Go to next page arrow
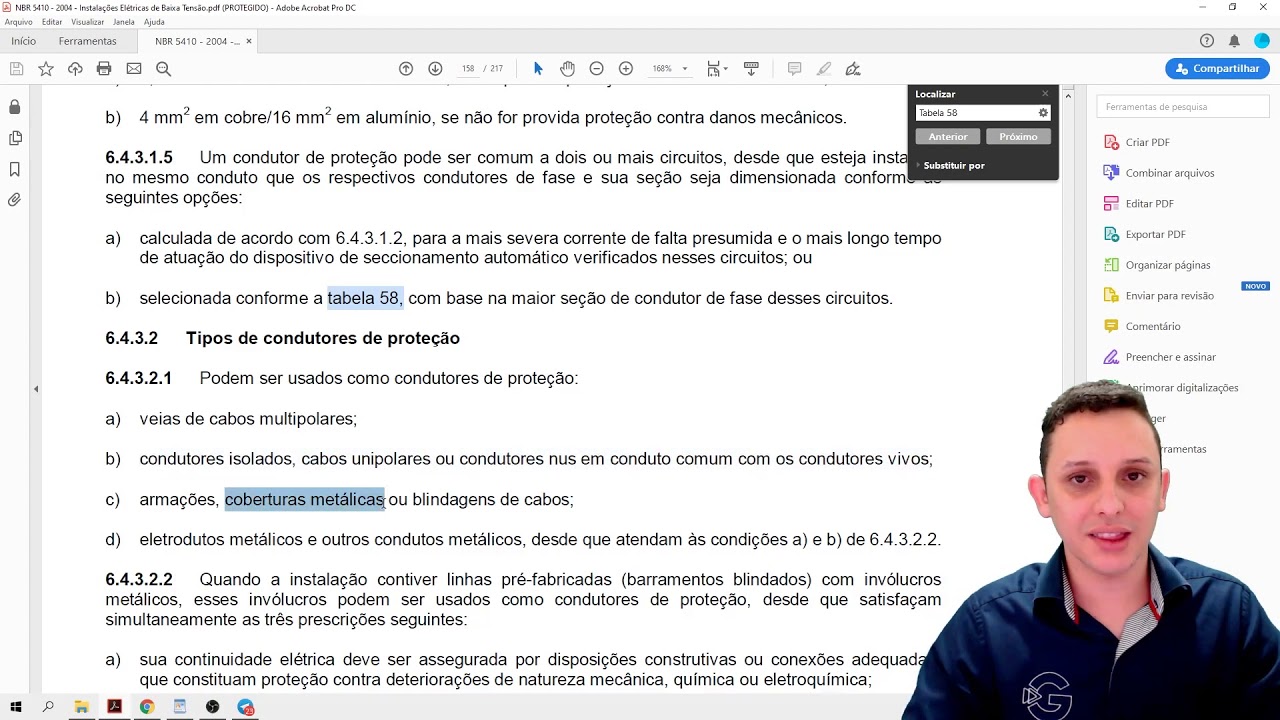1280x720 pixels. click(x=435, y=69)
